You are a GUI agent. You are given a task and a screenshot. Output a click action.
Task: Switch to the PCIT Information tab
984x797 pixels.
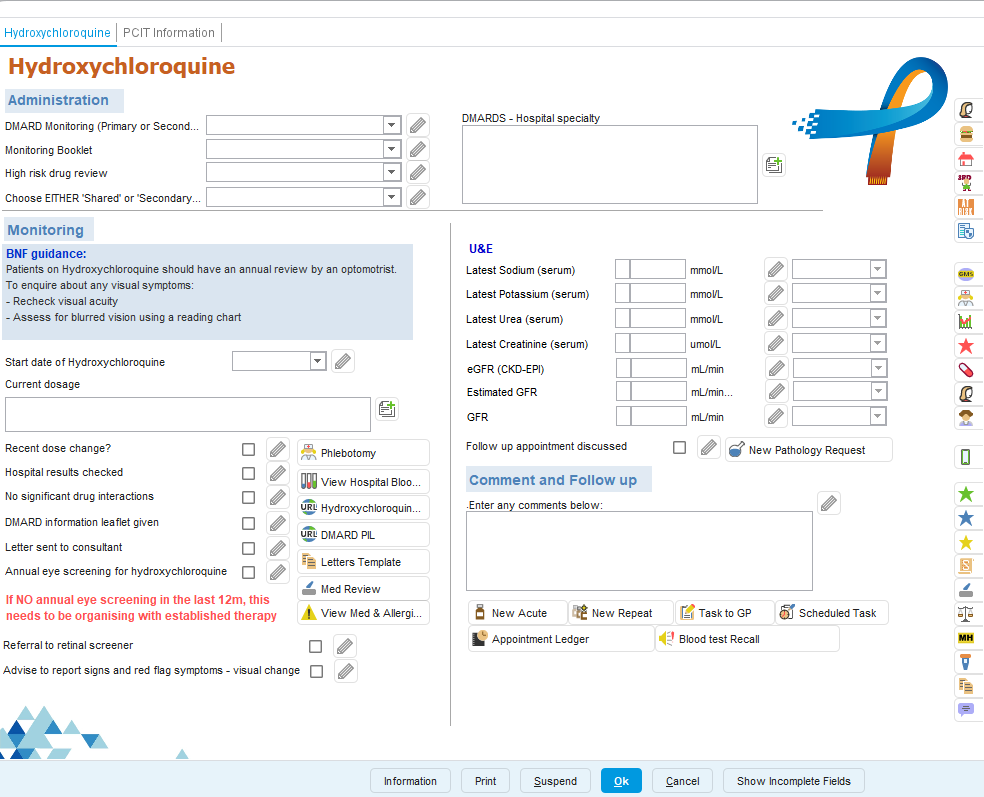(x=169, y=33)
